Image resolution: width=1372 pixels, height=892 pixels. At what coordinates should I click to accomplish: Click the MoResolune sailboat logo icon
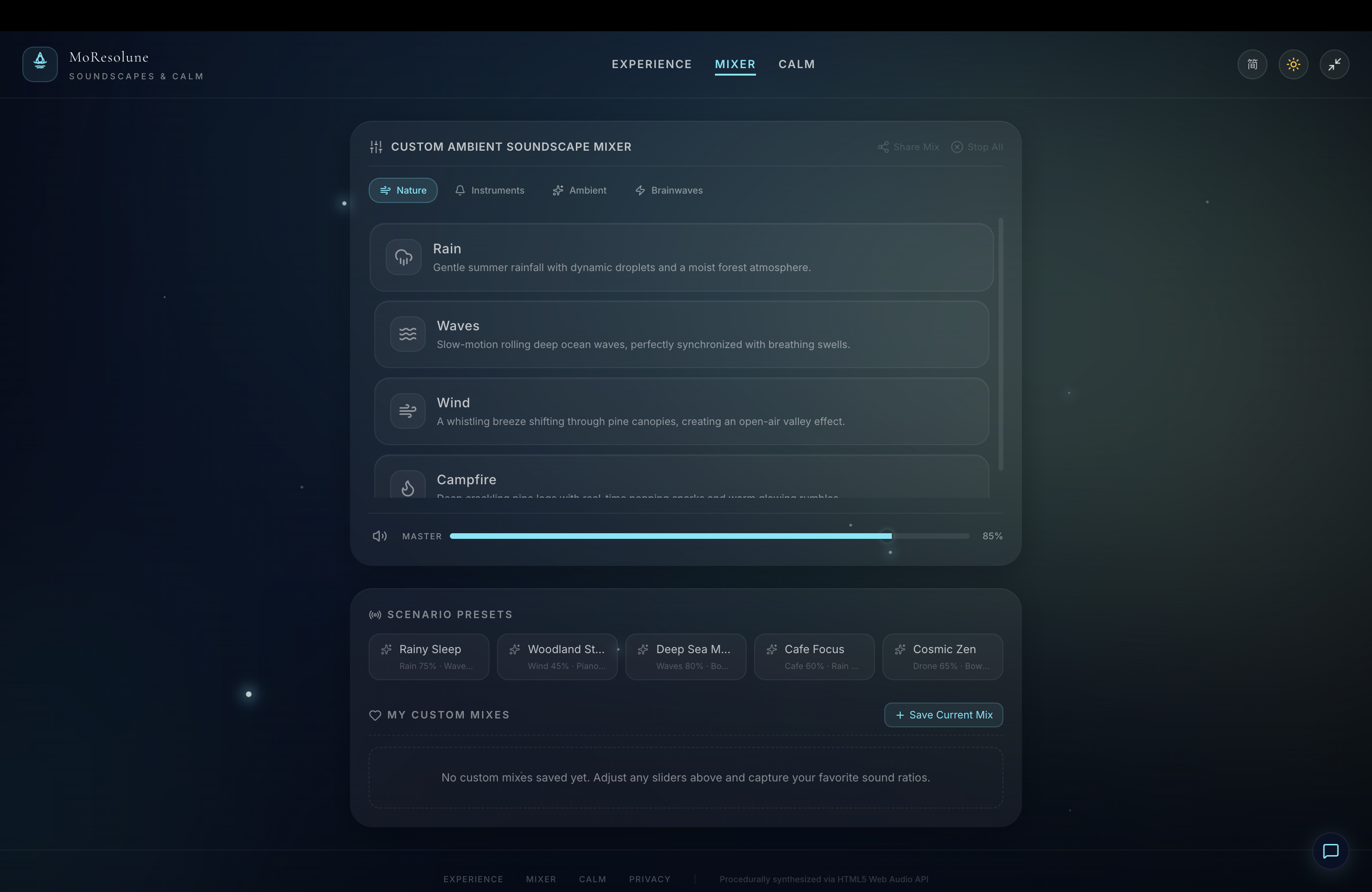40,64
